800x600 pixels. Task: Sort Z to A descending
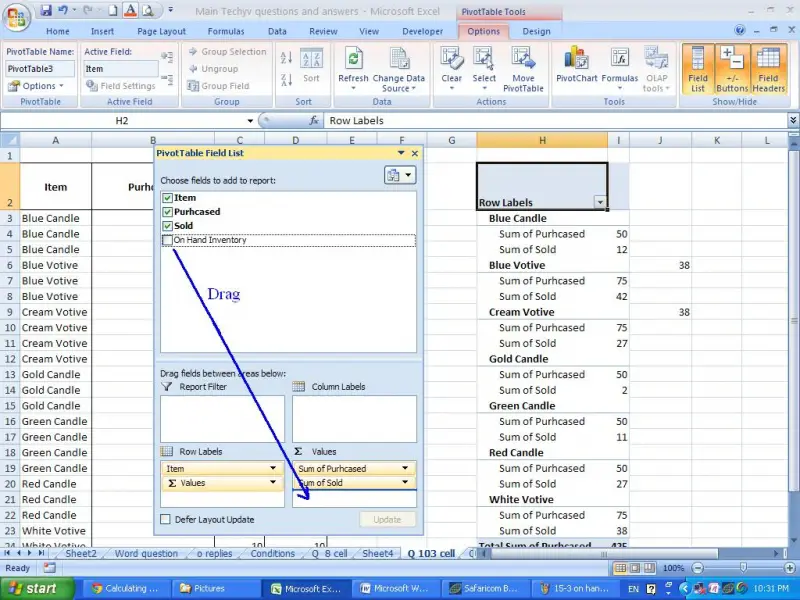[x=286, y=80]
